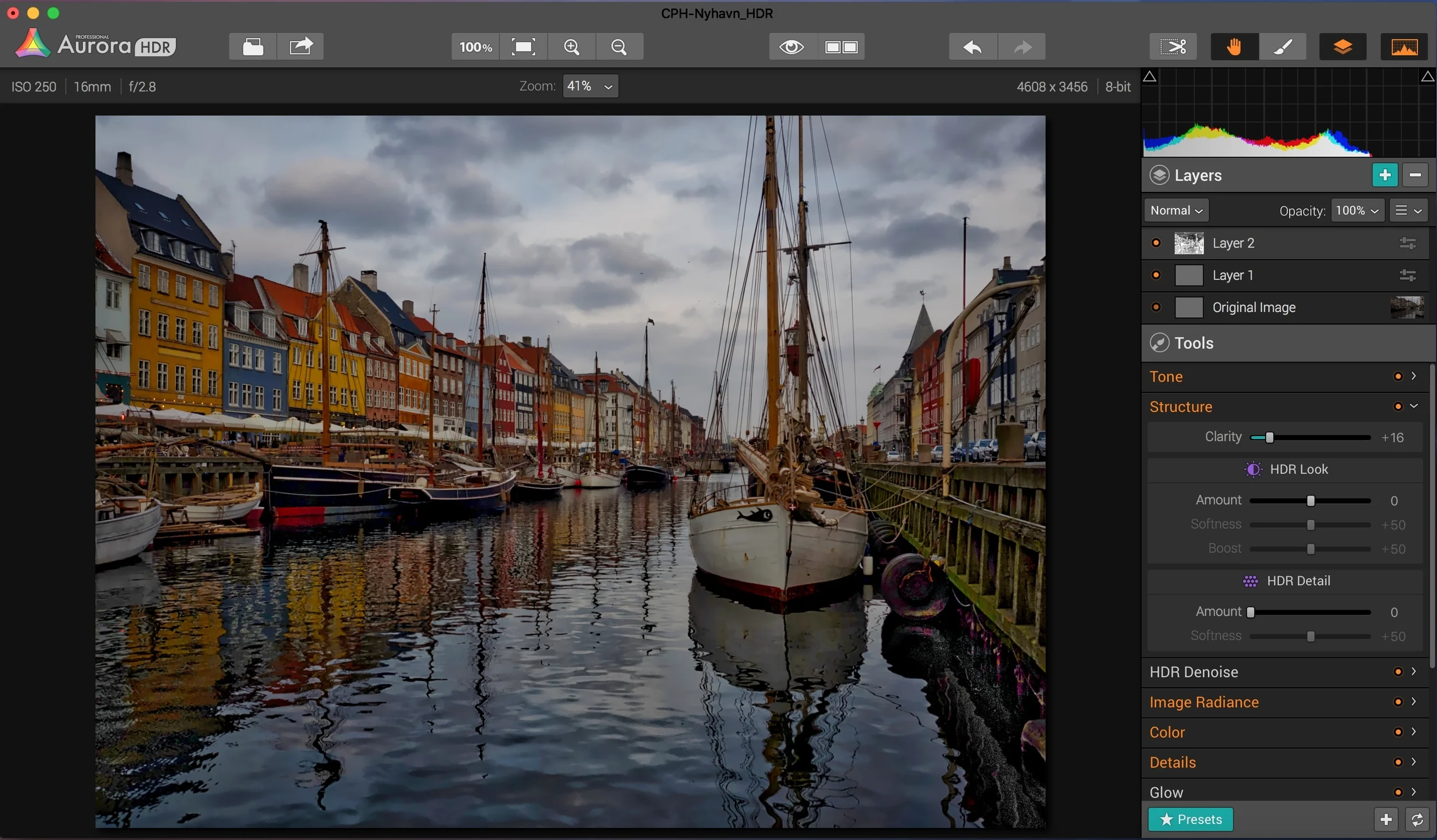The width and height of the screenshot is (1437, 840).
Task: Toggle the layers panel icon
Action: click(1343, 47)
